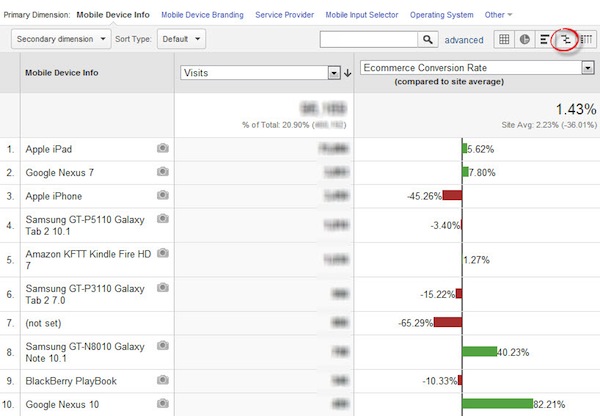Open camera icon for Samsung GT-P5110
This screenshot has width=600, height=416.
click(x=163, y=219)
